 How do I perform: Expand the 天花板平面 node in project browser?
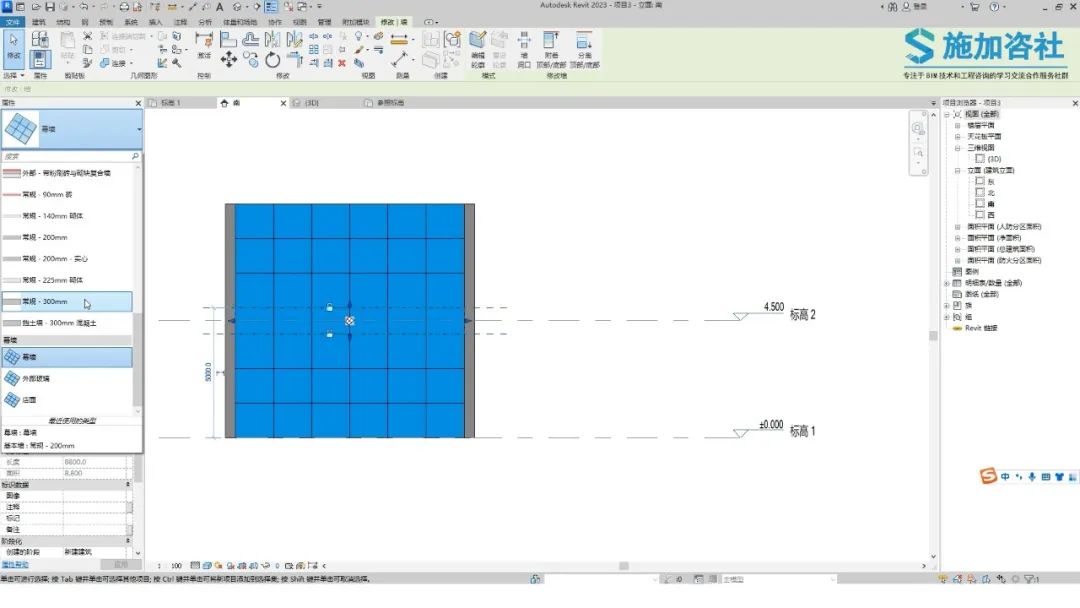click(957, 137)
